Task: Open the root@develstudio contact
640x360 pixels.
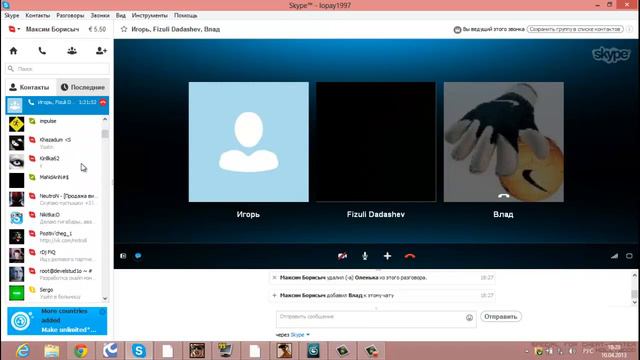Action: pyautogui.click(x=53, y=274)
